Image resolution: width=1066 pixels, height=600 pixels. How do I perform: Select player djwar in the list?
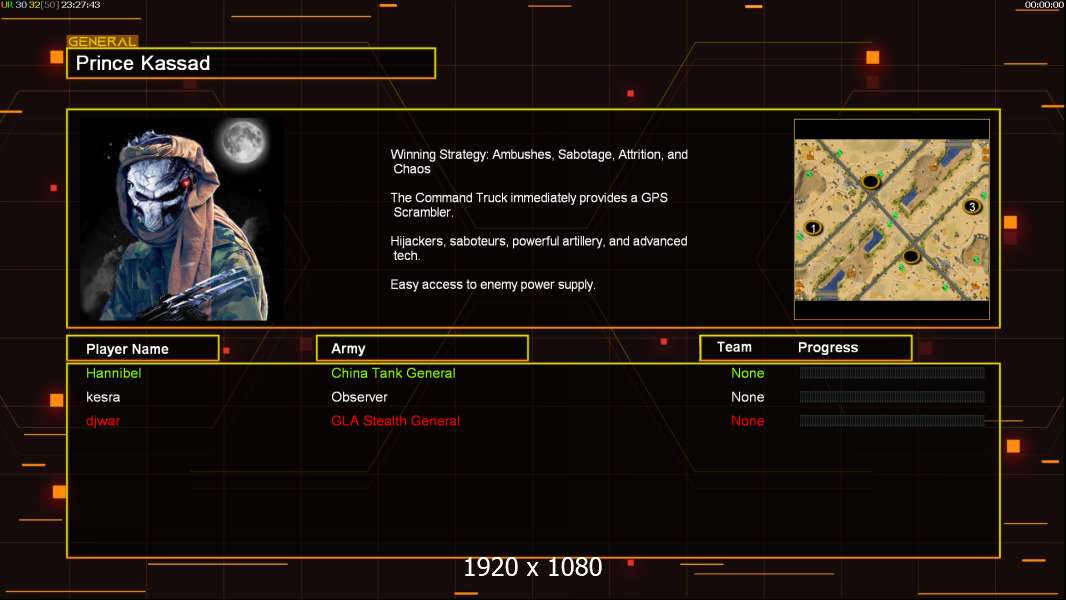103,421
